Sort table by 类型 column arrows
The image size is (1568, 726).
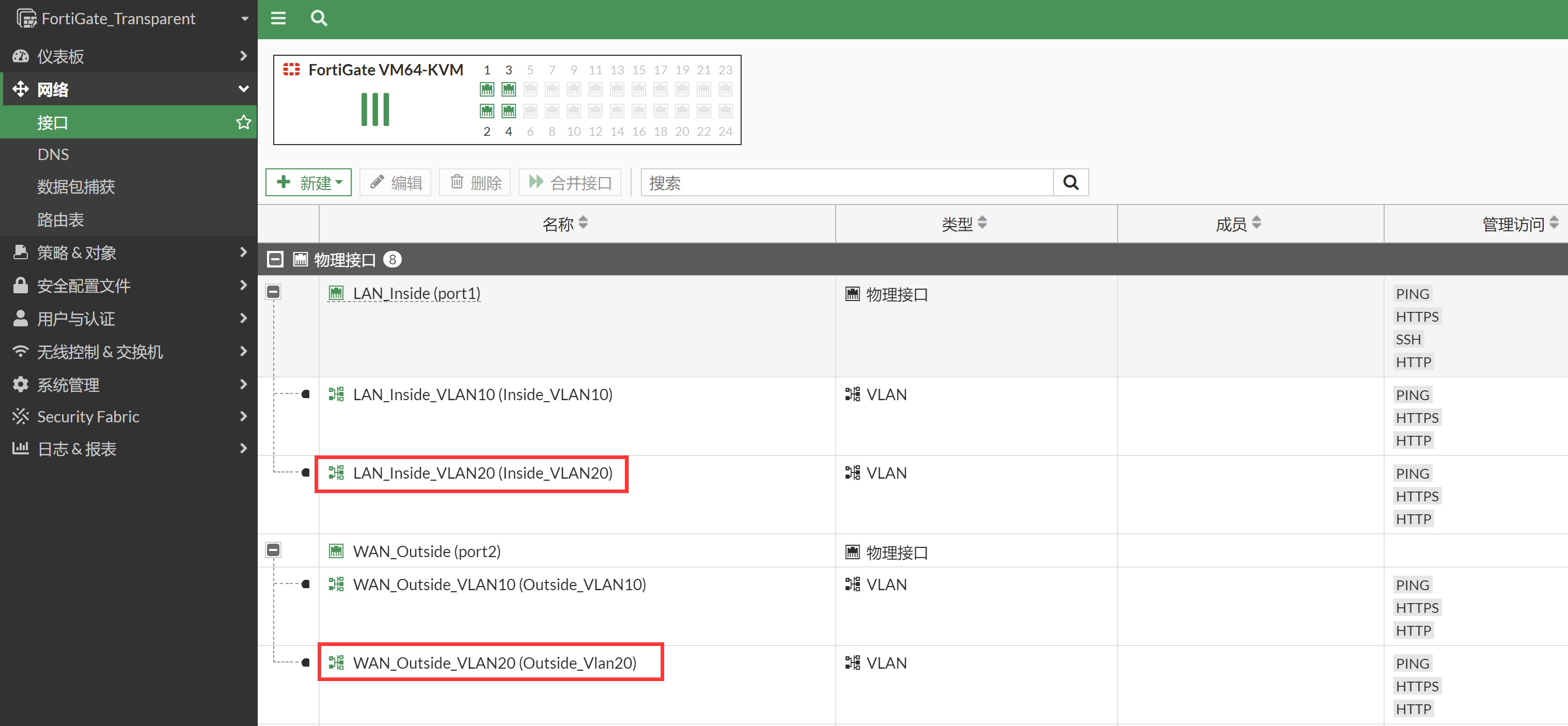982,223
